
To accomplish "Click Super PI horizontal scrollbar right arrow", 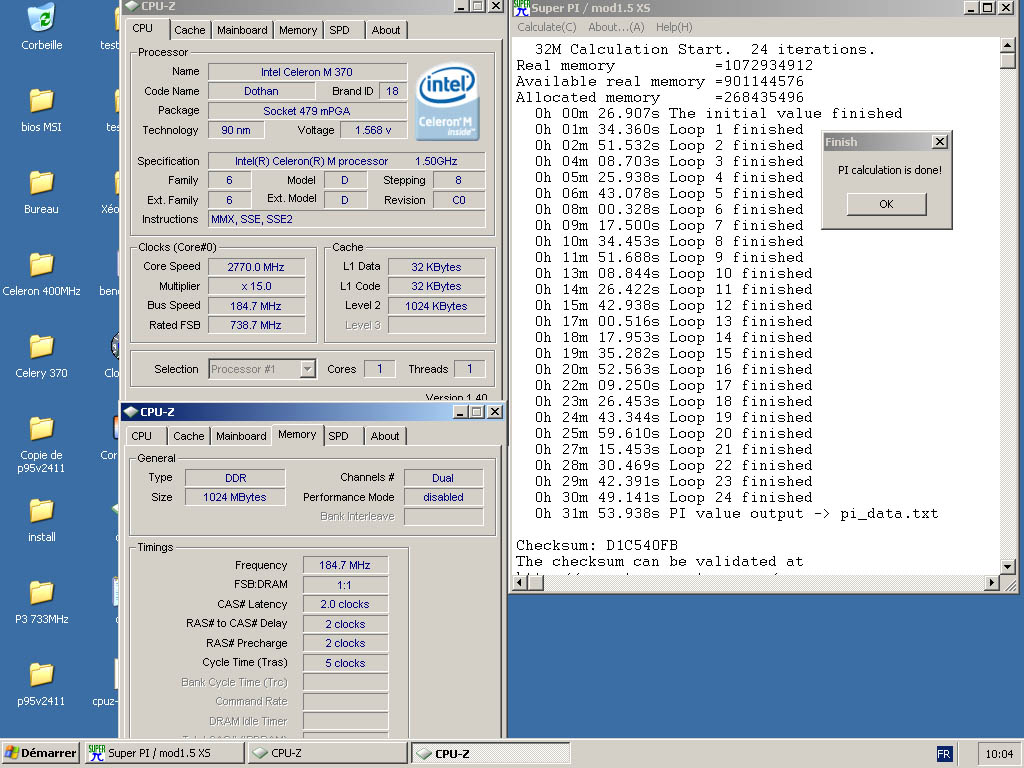I will 992,583.
